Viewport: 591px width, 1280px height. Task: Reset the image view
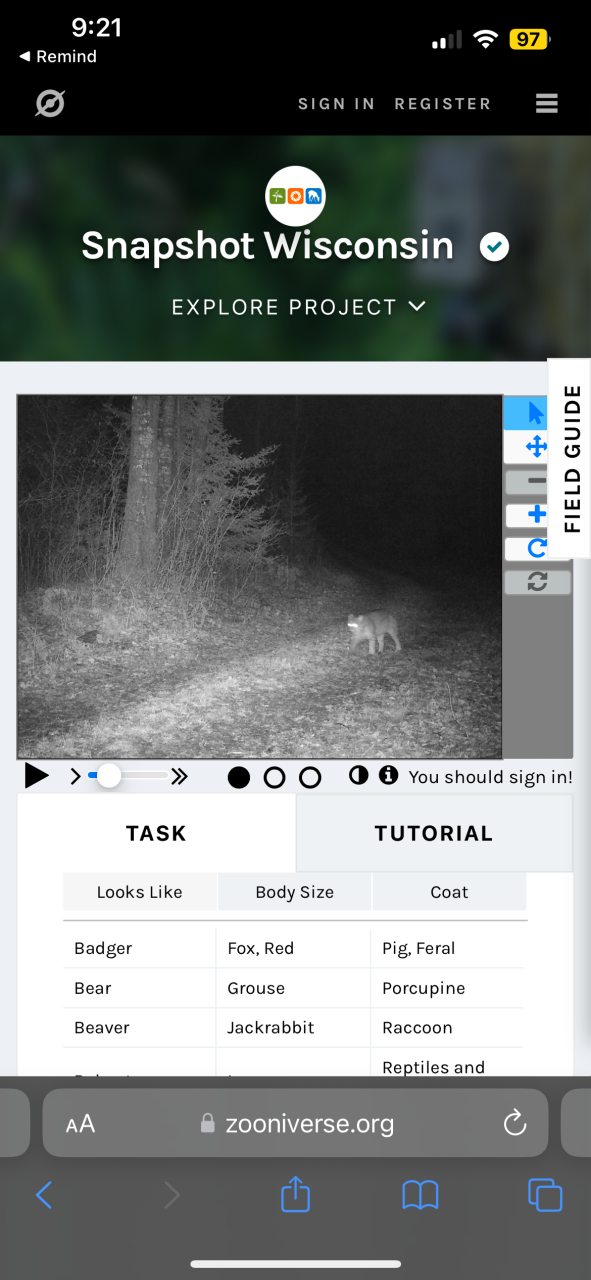[x=537, y=581]
